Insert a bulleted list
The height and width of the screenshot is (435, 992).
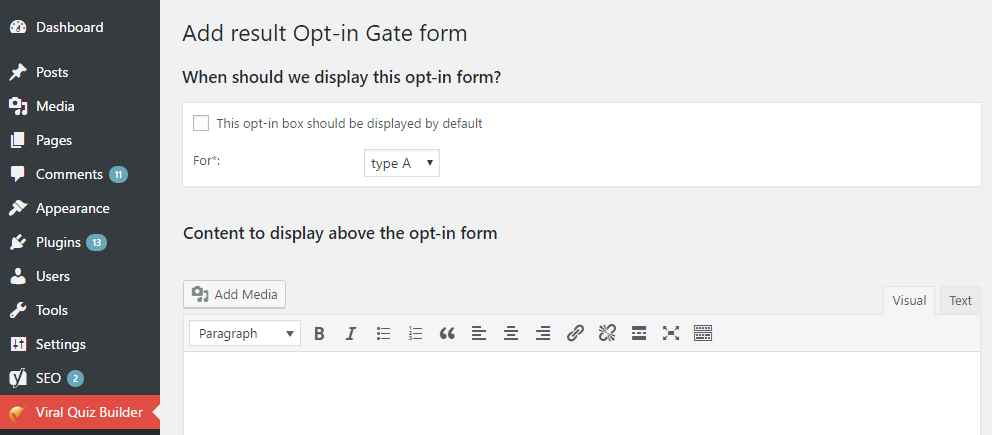383,334
